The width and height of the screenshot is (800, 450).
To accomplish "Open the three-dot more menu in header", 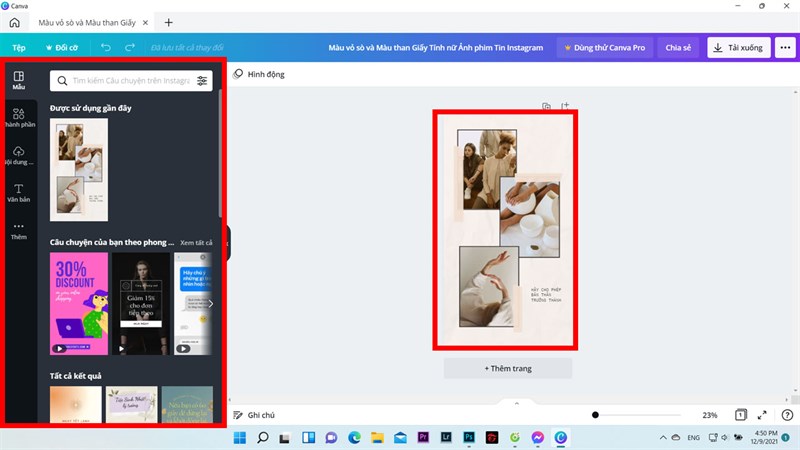I will (x=785, y=47).
